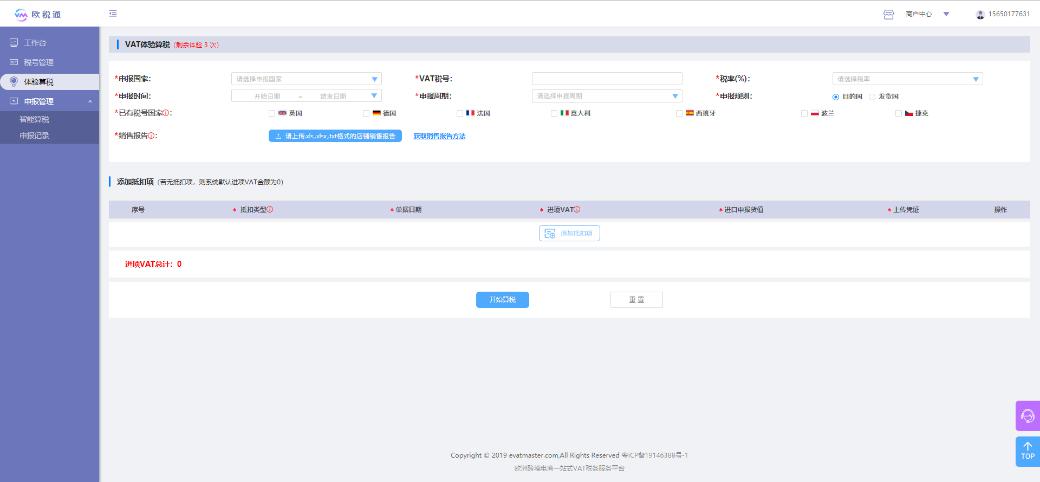
Task: Check the Italy (意大利) country checkbox
Action: click(554, 113)
